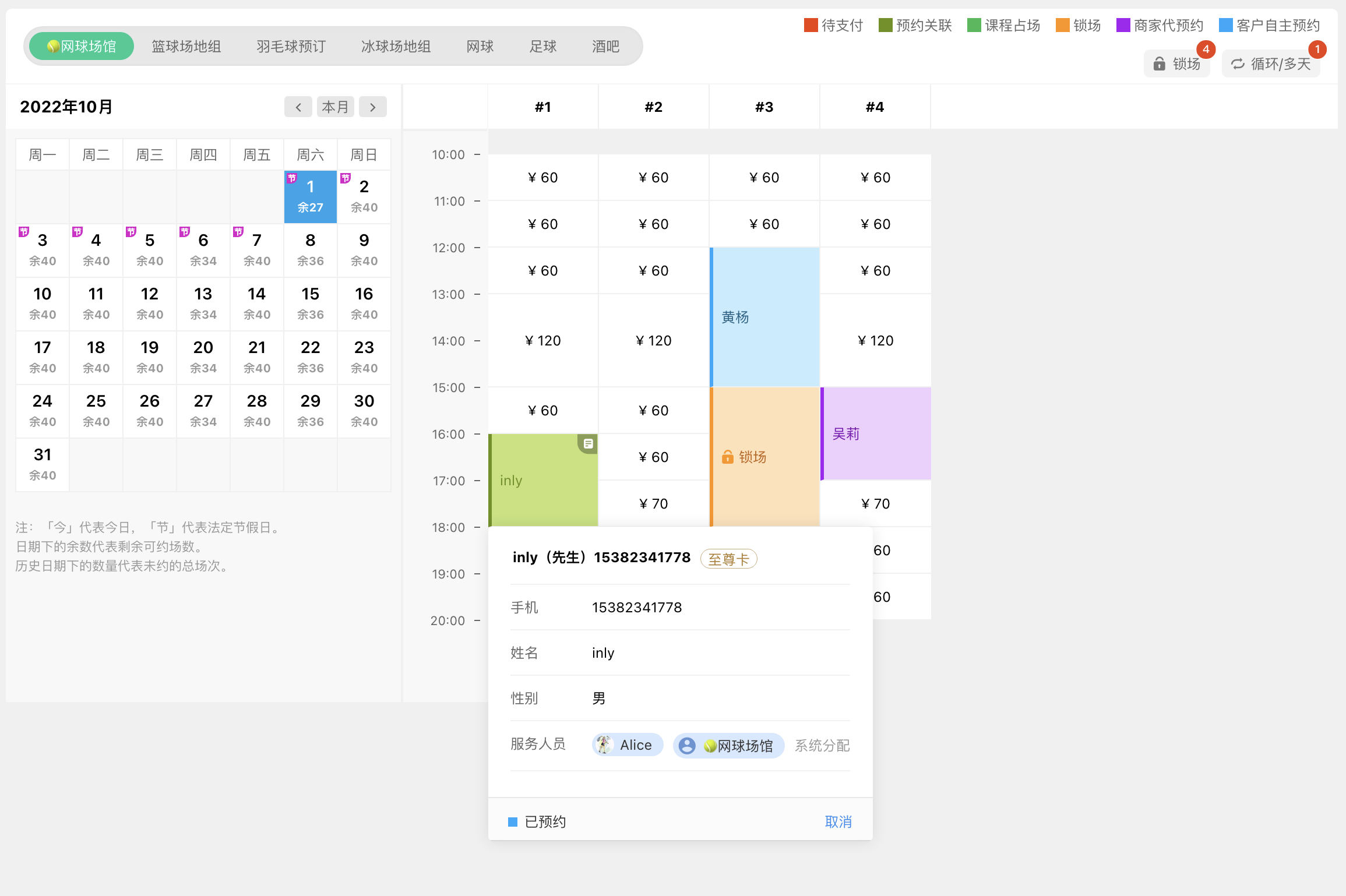Switch to the 羽毛球预订 tab
The height and width of the screenshot is (896, 1346).
tap(291, 47)
